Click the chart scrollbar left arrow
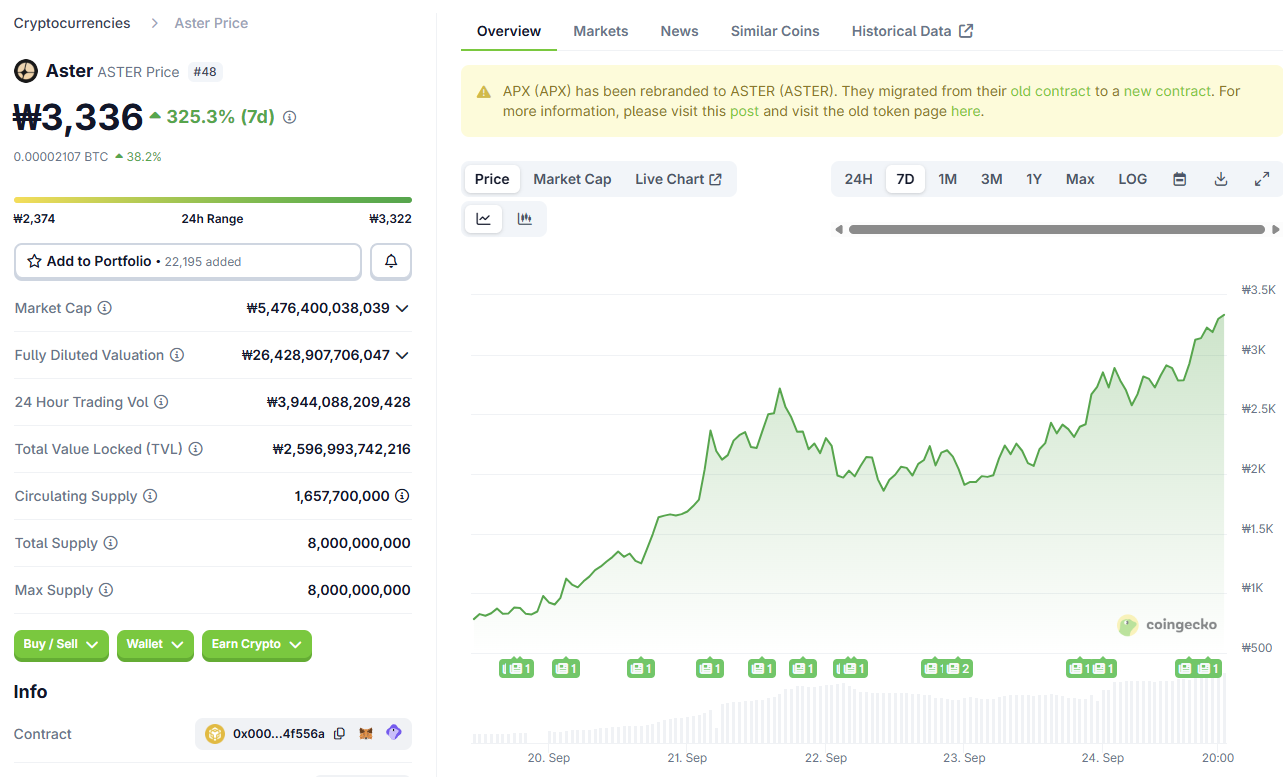Screen dimensions: 1283x777 click(839, 230)
